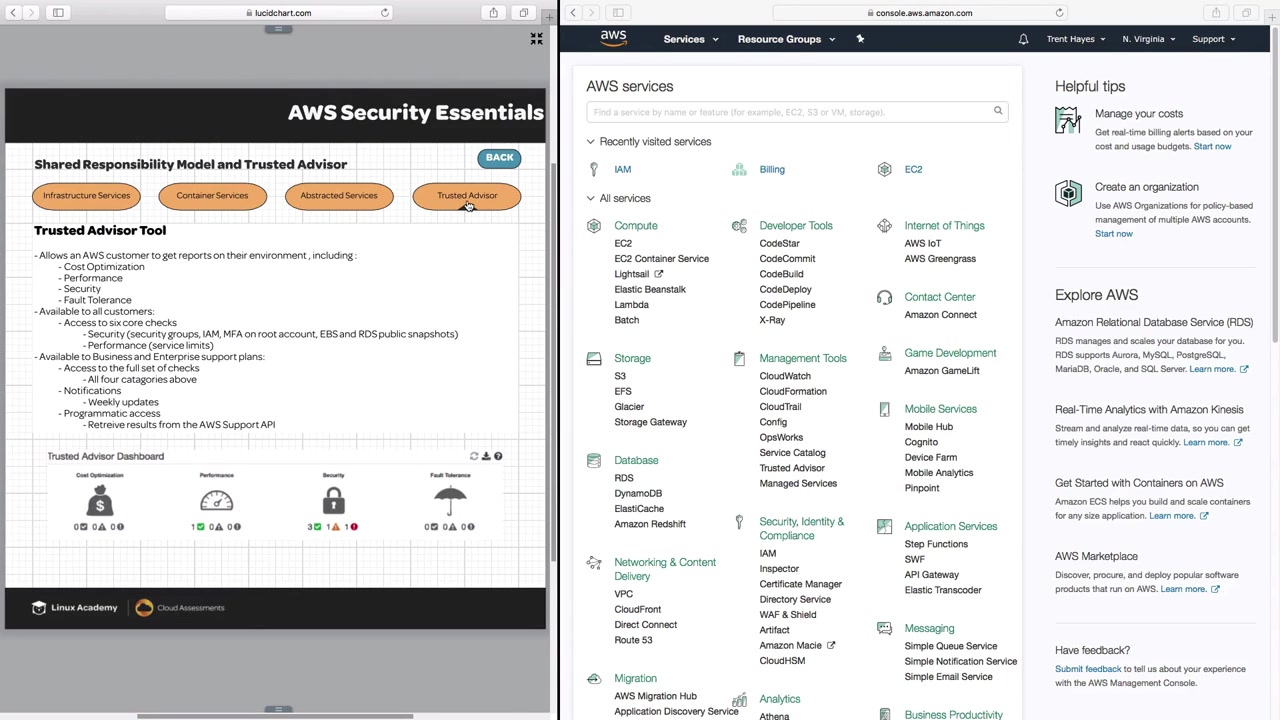Collapse the Recently visited services section
The height and width of the screenshot is (720, 1280).
pyautogui.click(x=649, y=142)
